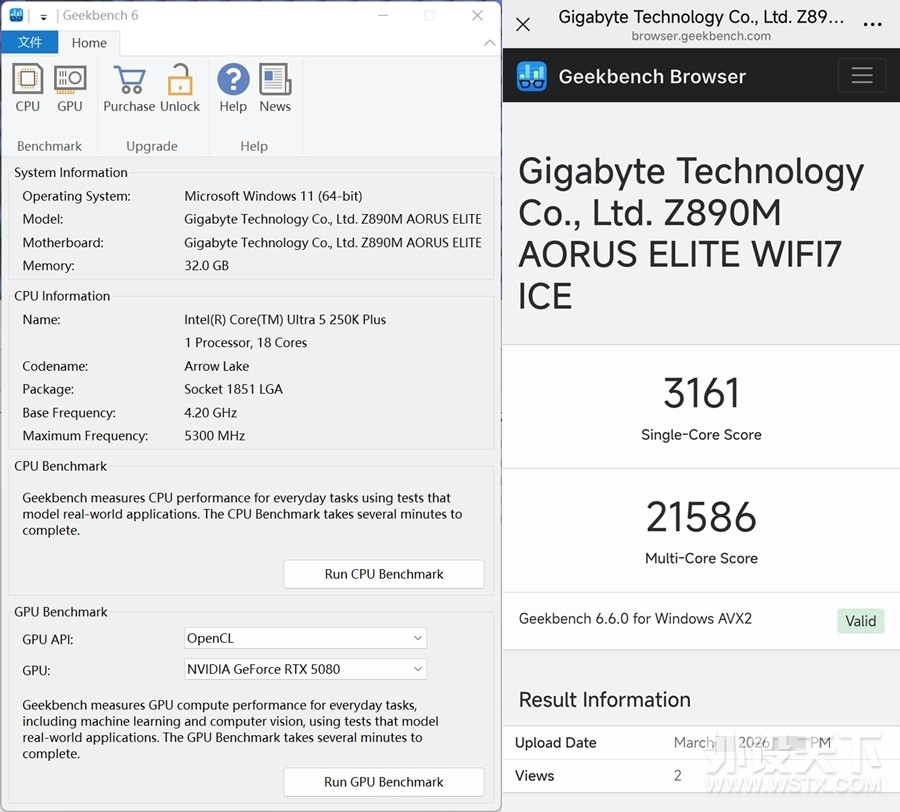Screen dimensions: 900x812
Task: Click the quick access toolbar dropdown arrow
Action: 43,16
